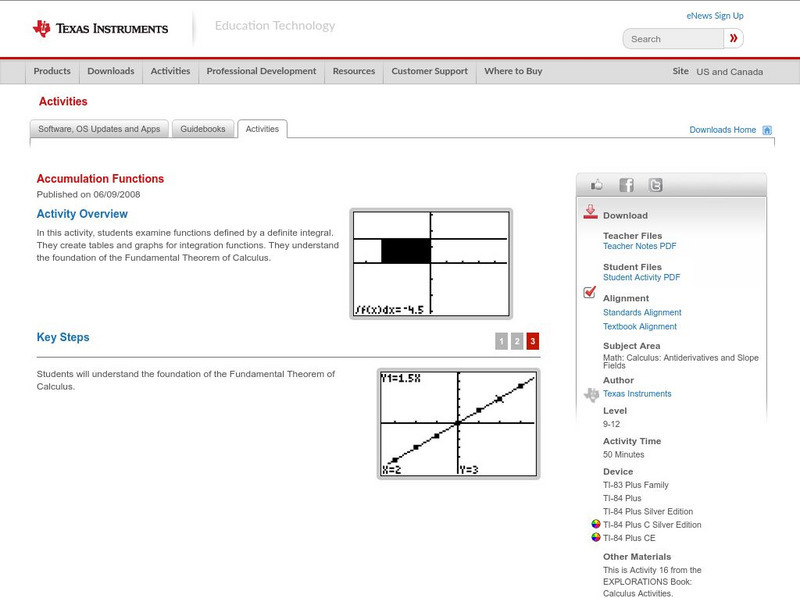Open the Activities navigation menu
The image size is (800, 598).
point(170,71)
